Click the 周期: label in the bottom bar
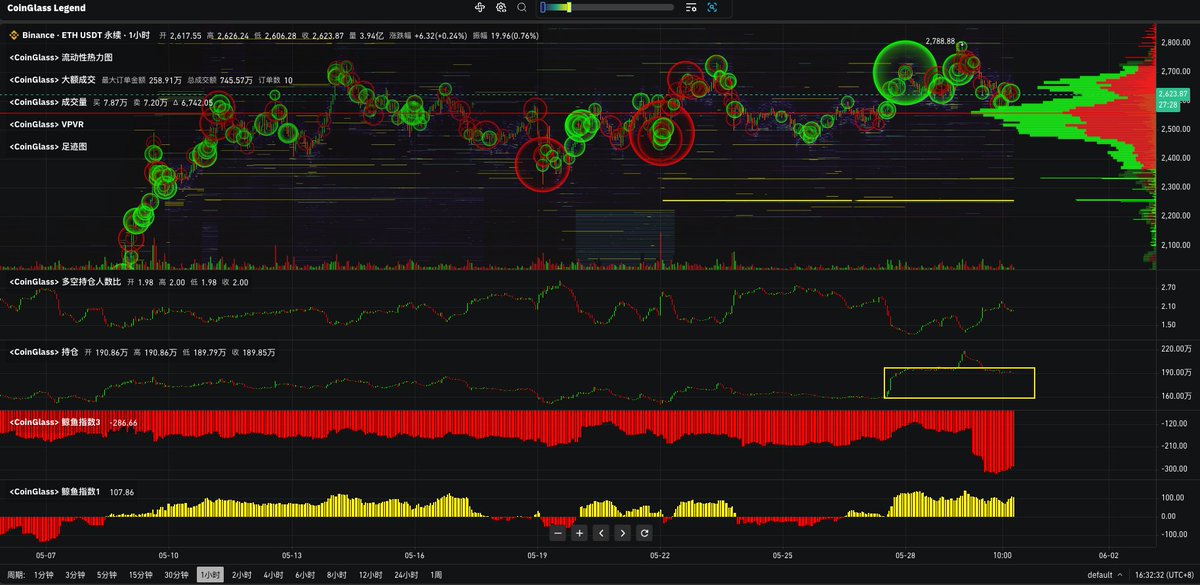Screen dimensions: 1200x585 click(x=17, y=575)
